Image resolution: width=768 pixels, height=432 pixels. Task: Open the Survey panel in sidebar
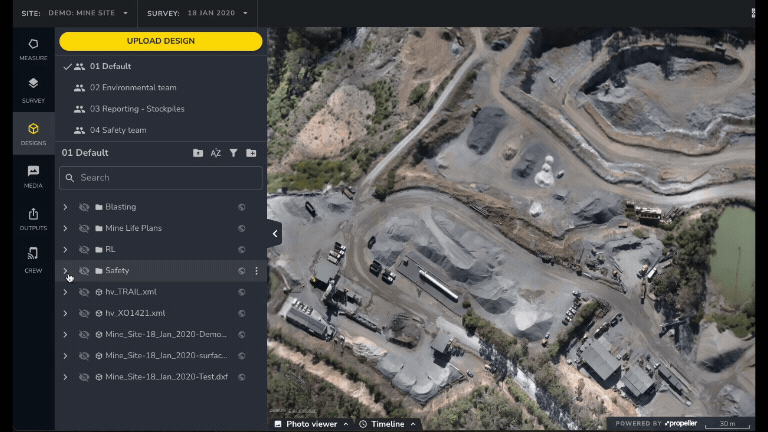tap(33, 91)
